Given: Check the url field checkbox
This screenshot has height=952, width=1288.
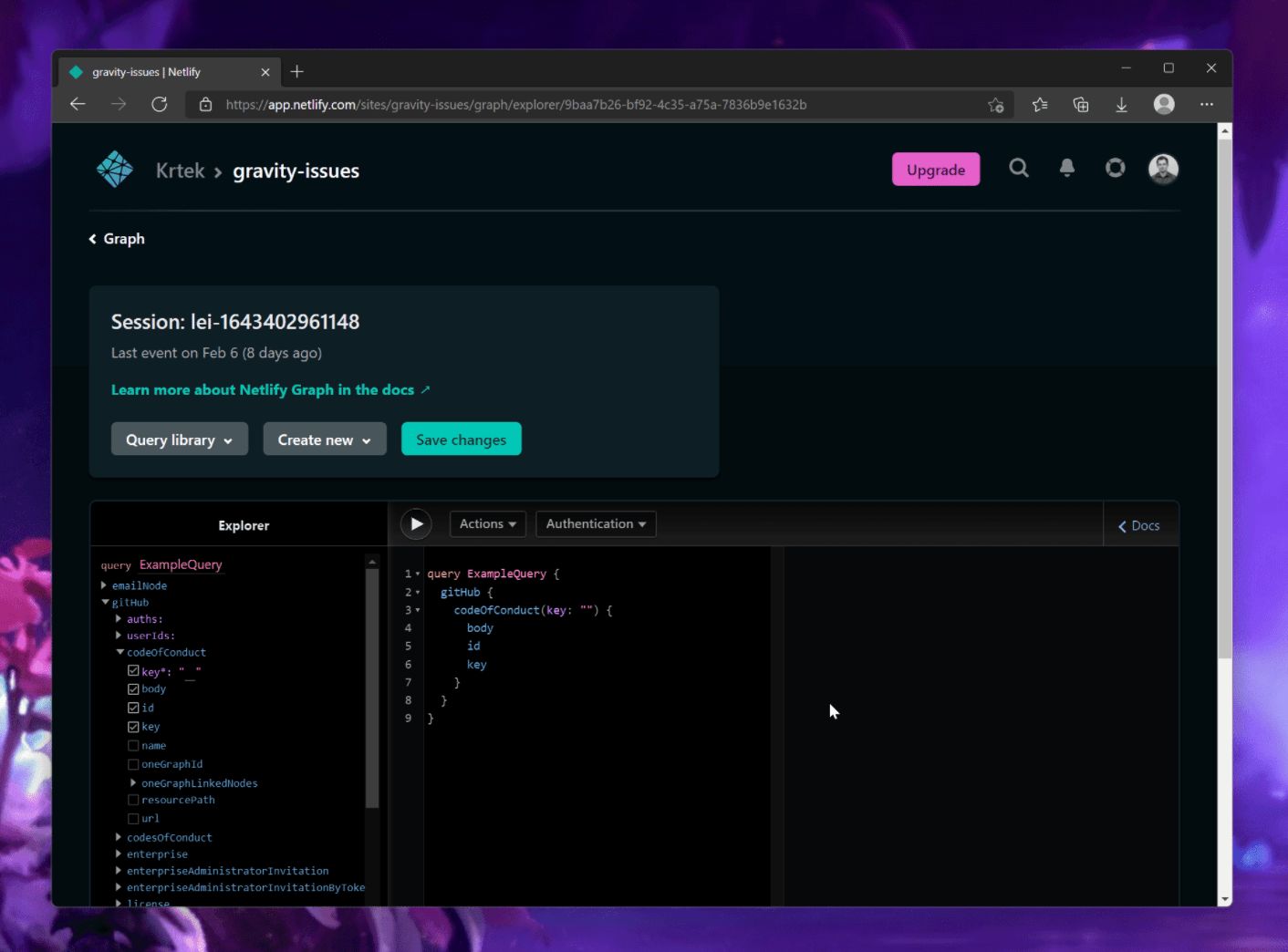Looking at the screenshot, I should tap(133, 819).
